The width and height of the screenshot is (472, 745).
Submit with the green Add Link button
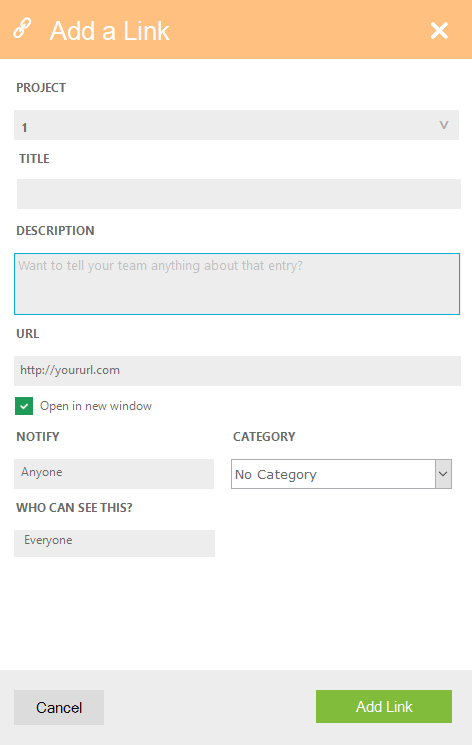click(384, 707)
